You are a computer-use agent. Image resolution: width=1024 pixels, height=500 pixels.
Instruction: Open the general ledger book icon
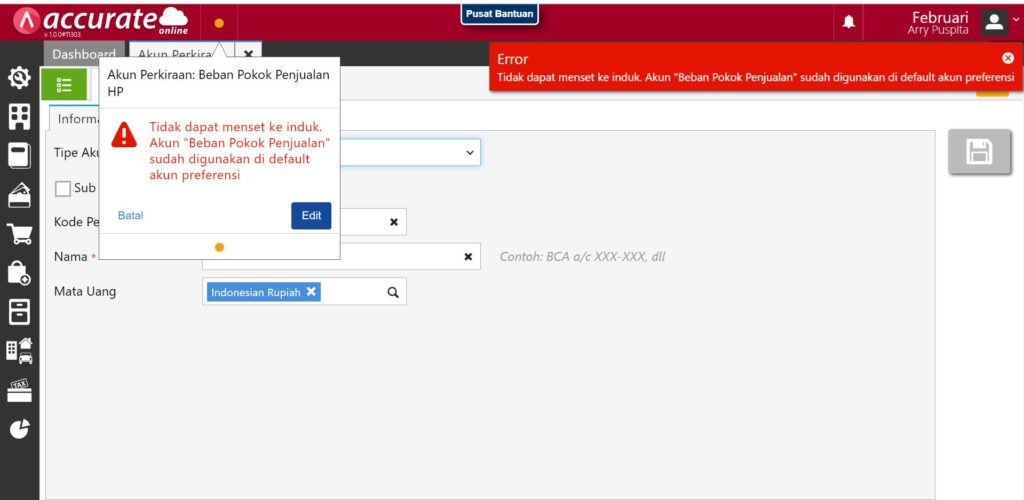19,156
